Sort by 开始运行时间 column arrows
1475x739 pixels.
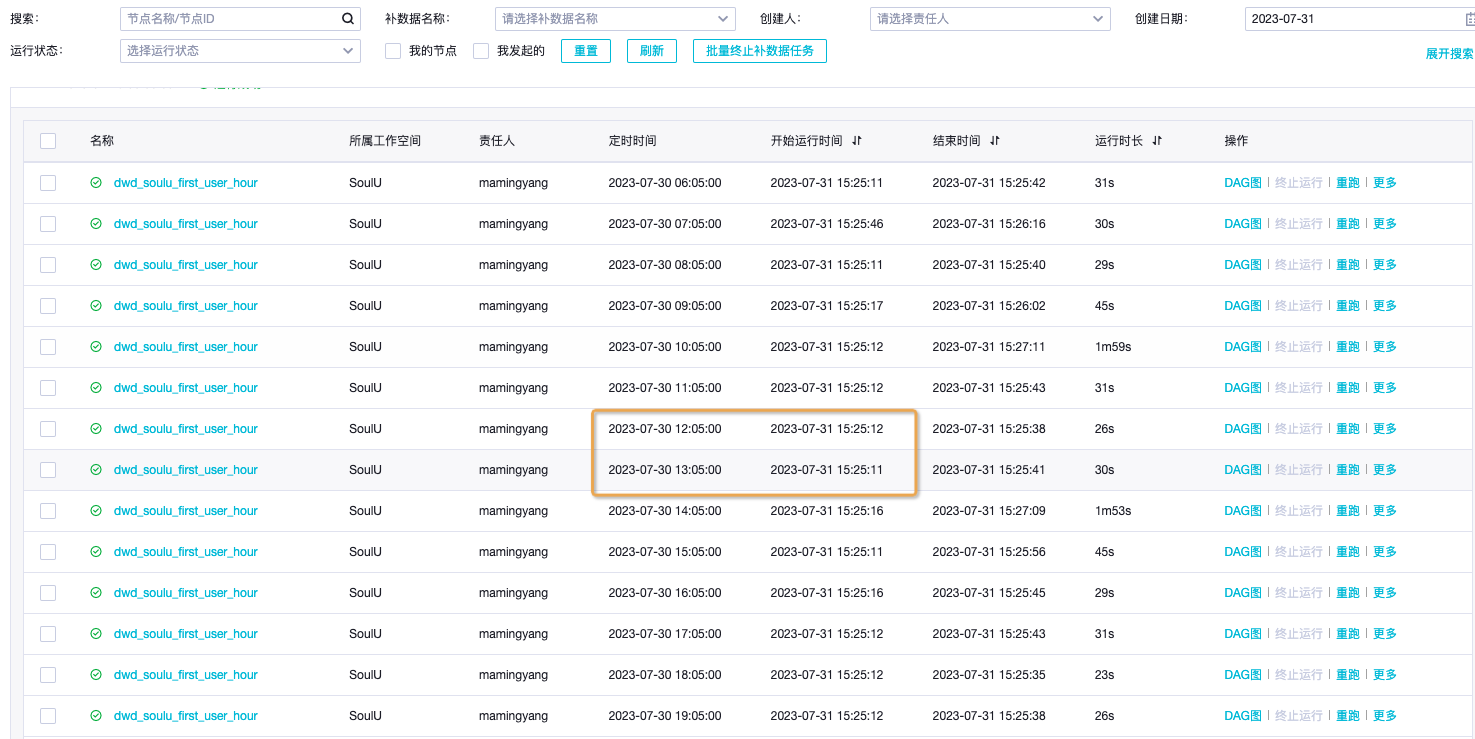click(857, 141)
